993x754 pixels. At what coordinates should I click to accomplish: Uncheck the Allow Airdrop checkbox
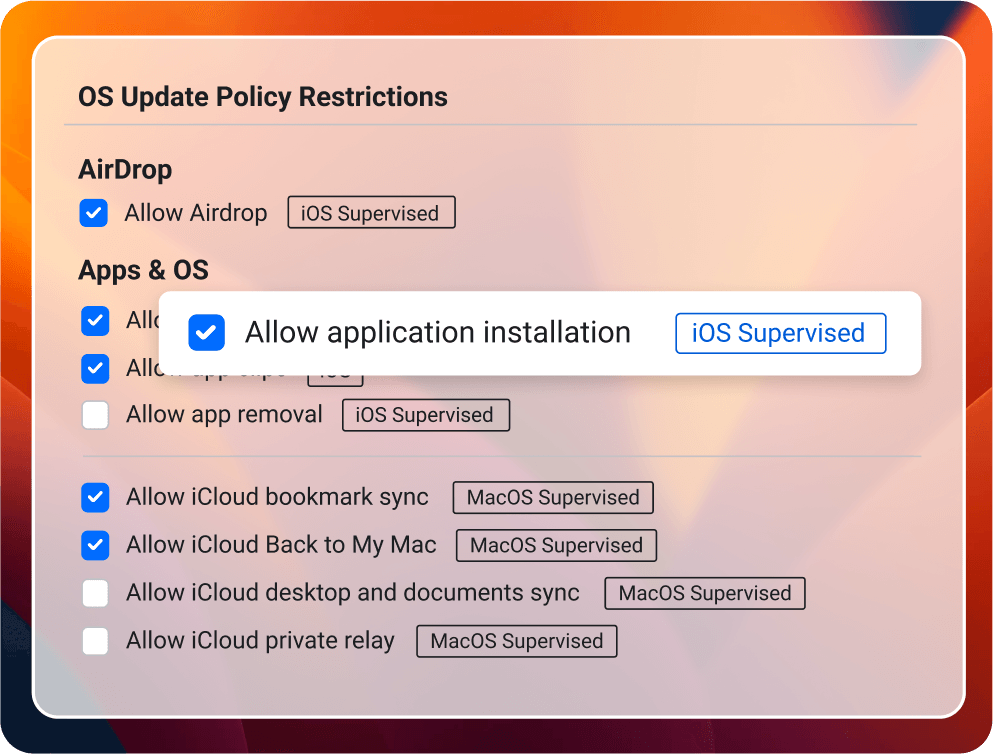point(94,213)
